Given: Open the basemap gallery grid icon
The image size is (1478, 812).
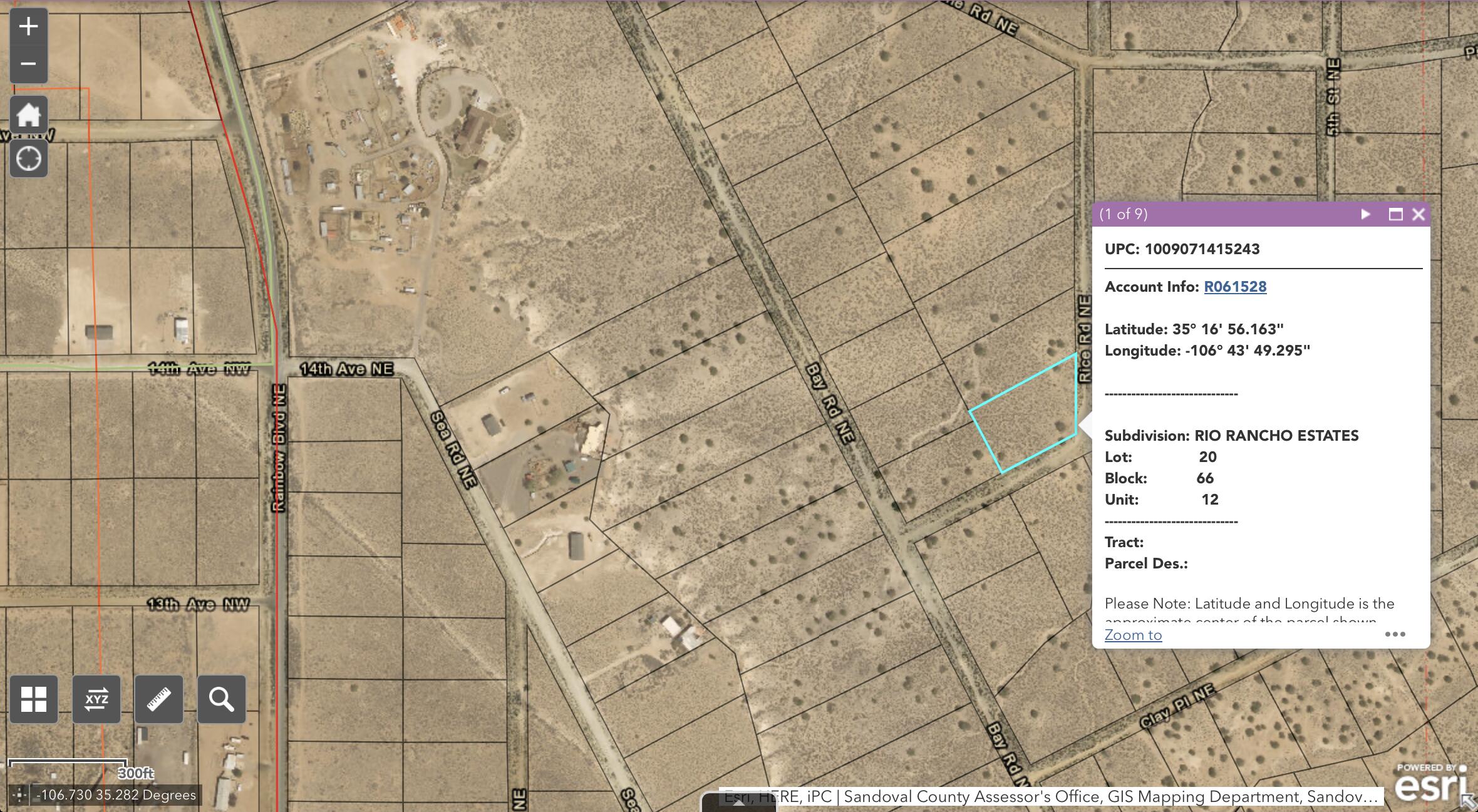Looking at the screenshot, I should (34, 699).
